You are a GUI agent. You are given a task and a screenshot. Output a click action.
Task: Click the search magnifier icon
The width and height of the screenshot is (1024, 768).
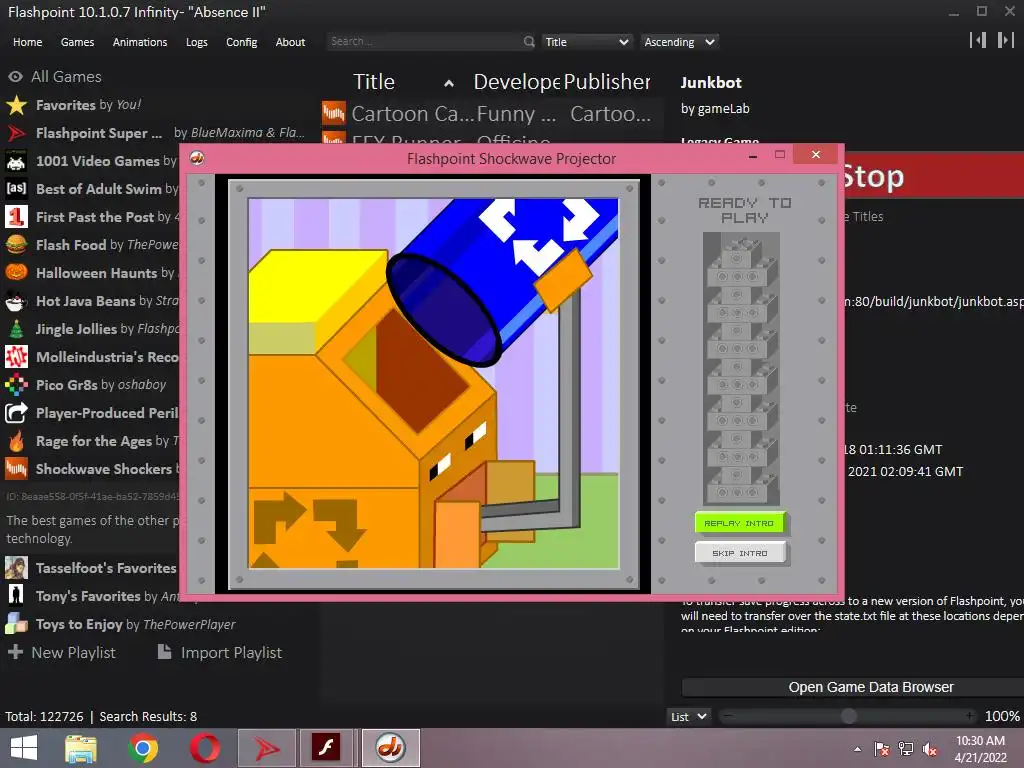coord(529,41)
